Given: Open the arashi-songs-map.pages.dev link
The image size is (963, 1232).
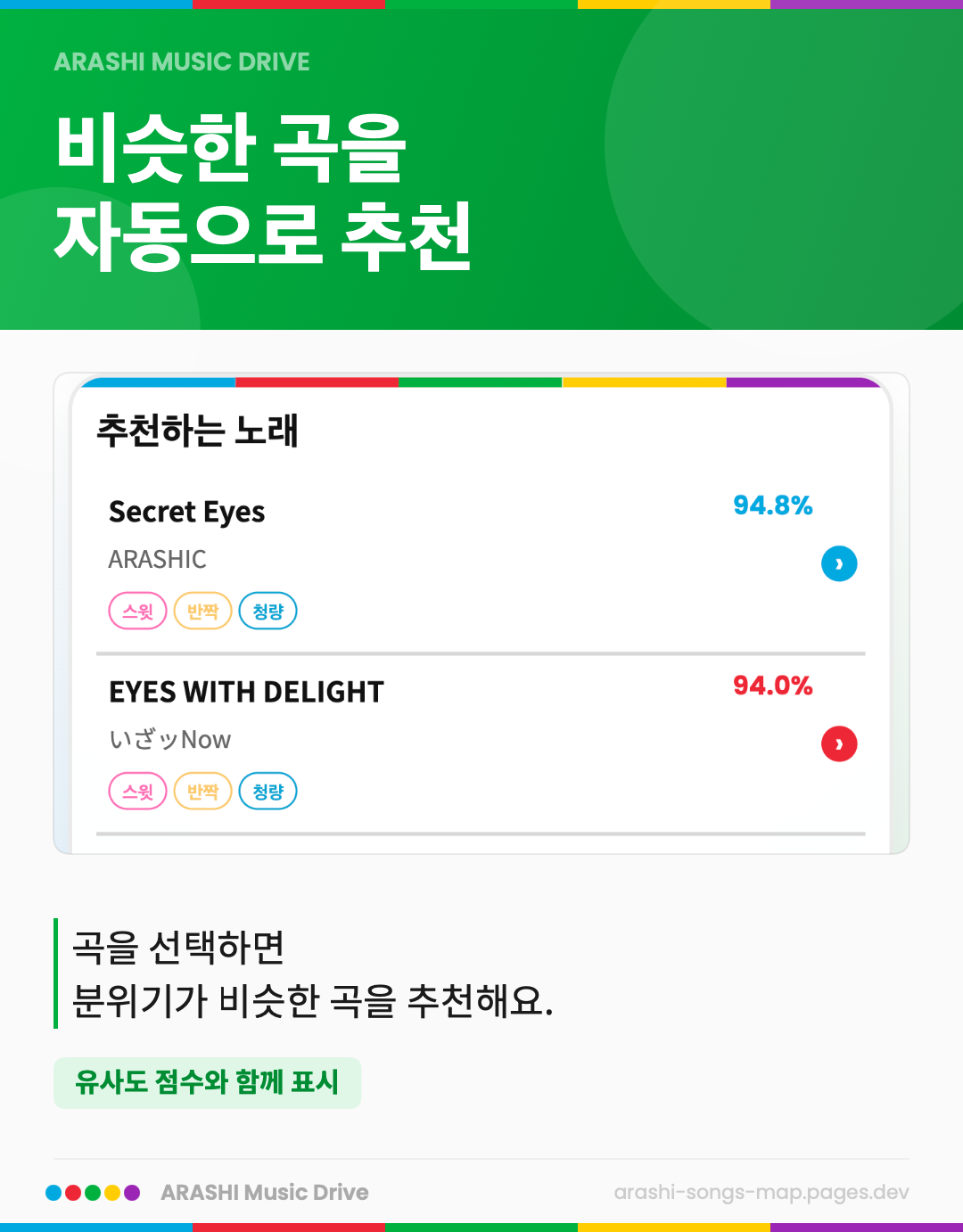Looking at the screenshot, I should pos(761,1193).
